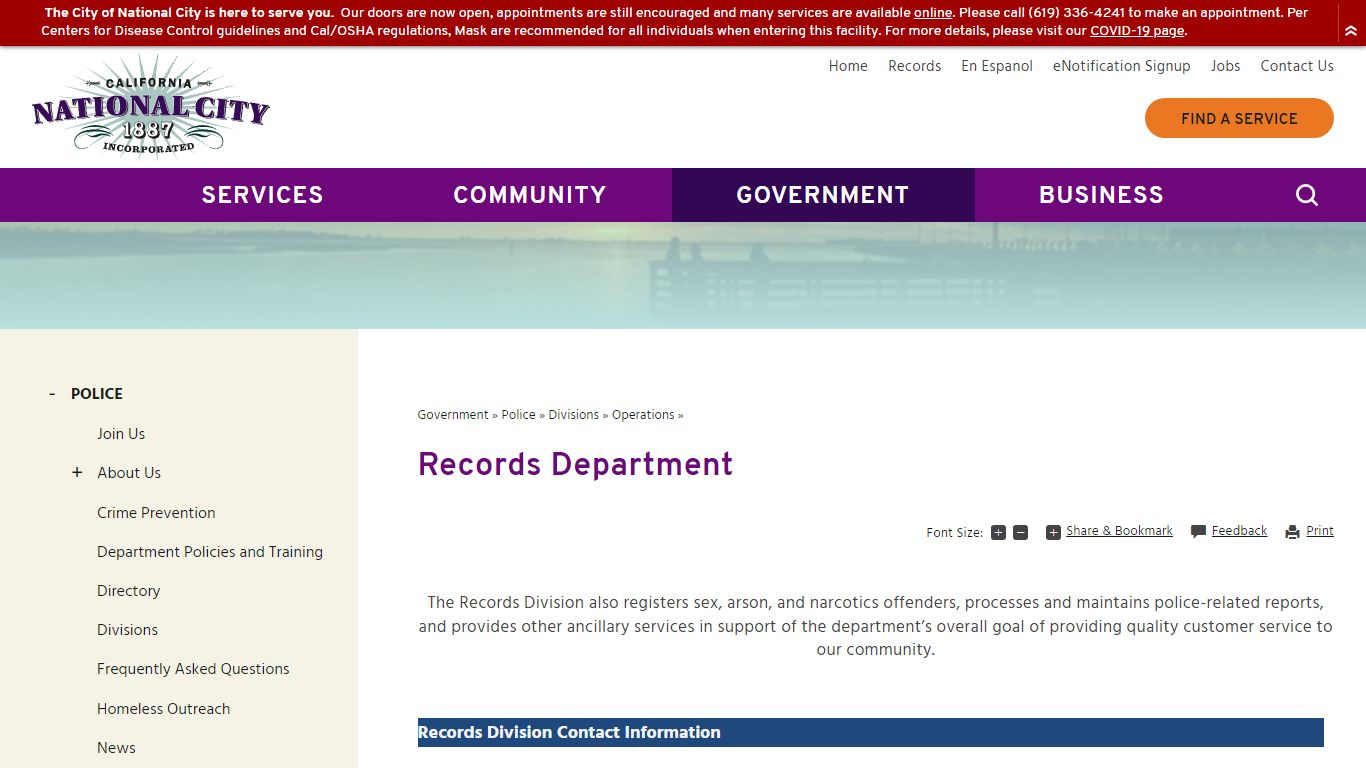Click the FIND A SERVICE button
The image size is (1366, 768).
[1239, 118]
